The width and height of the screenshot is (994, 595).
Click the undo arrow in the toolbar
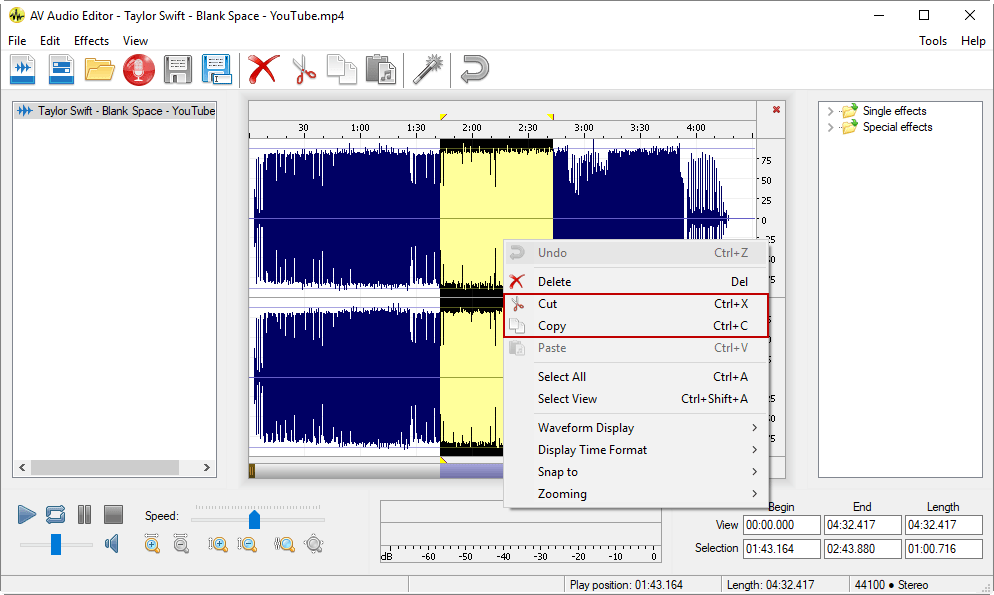(x=473, y=70)
